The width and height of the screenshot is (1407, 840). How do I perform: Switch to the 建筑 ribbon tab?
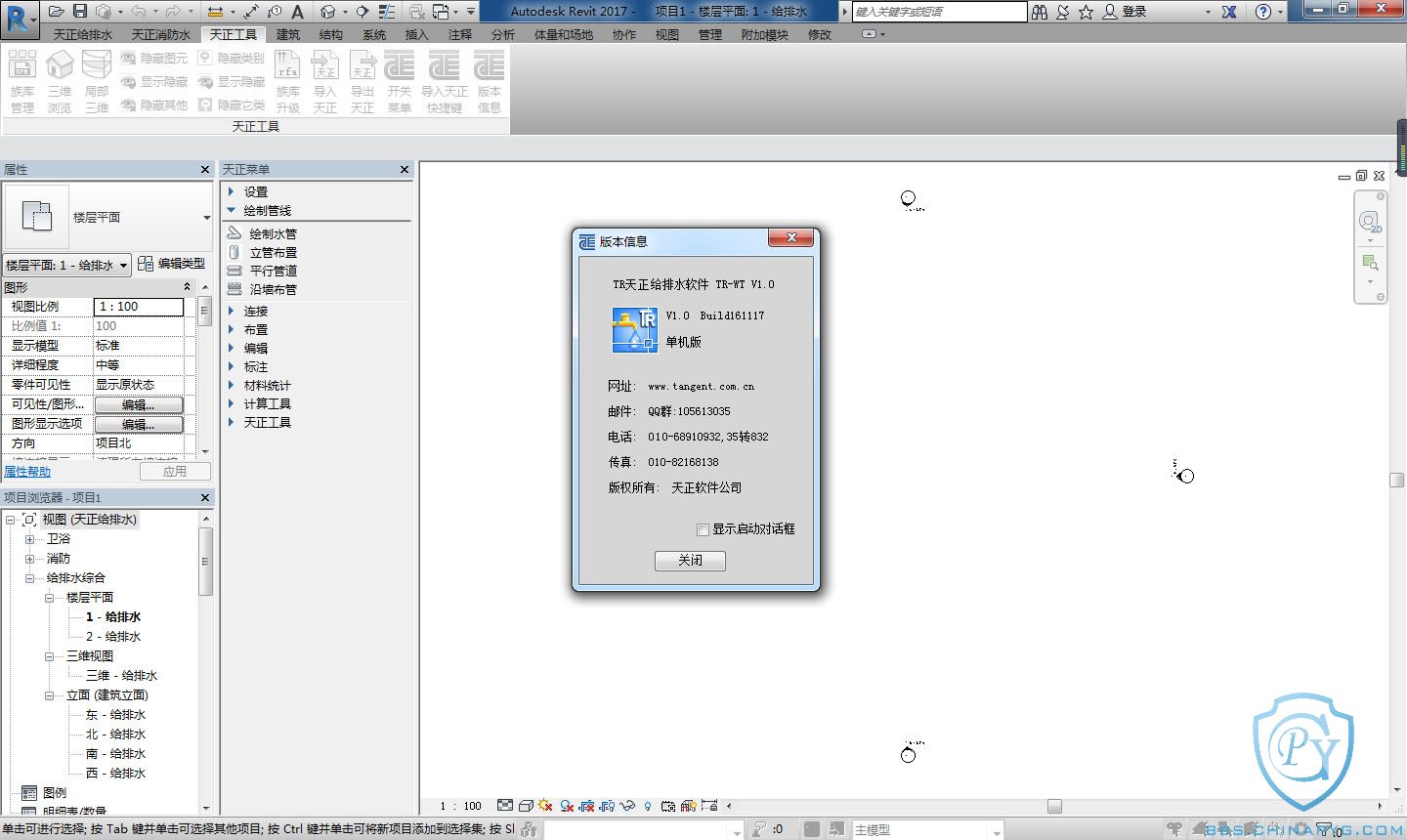[x=288, y=34]
